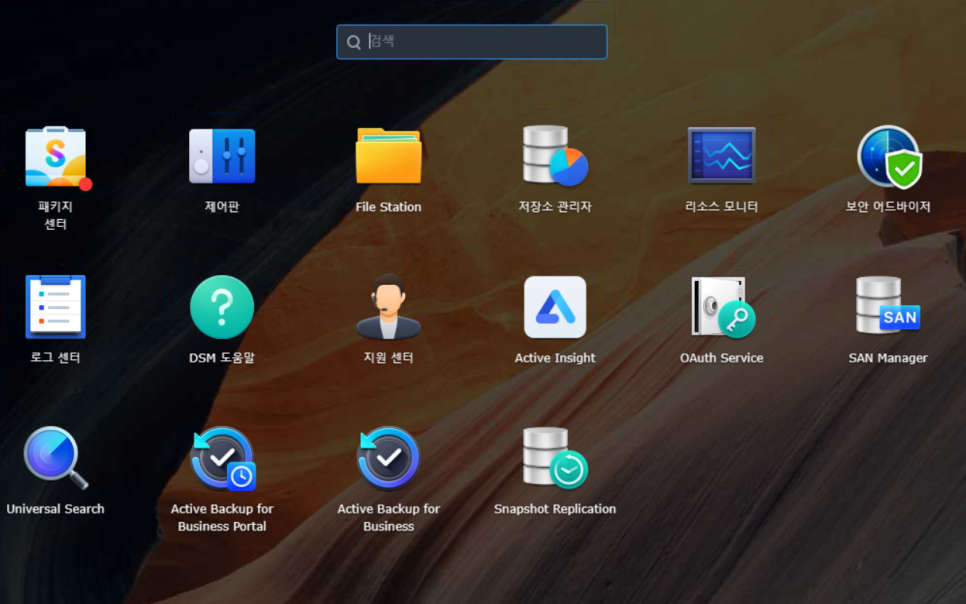Click the "File Station" label text
The height and width of the screenshot is (604, 966).
click(388, 207)
